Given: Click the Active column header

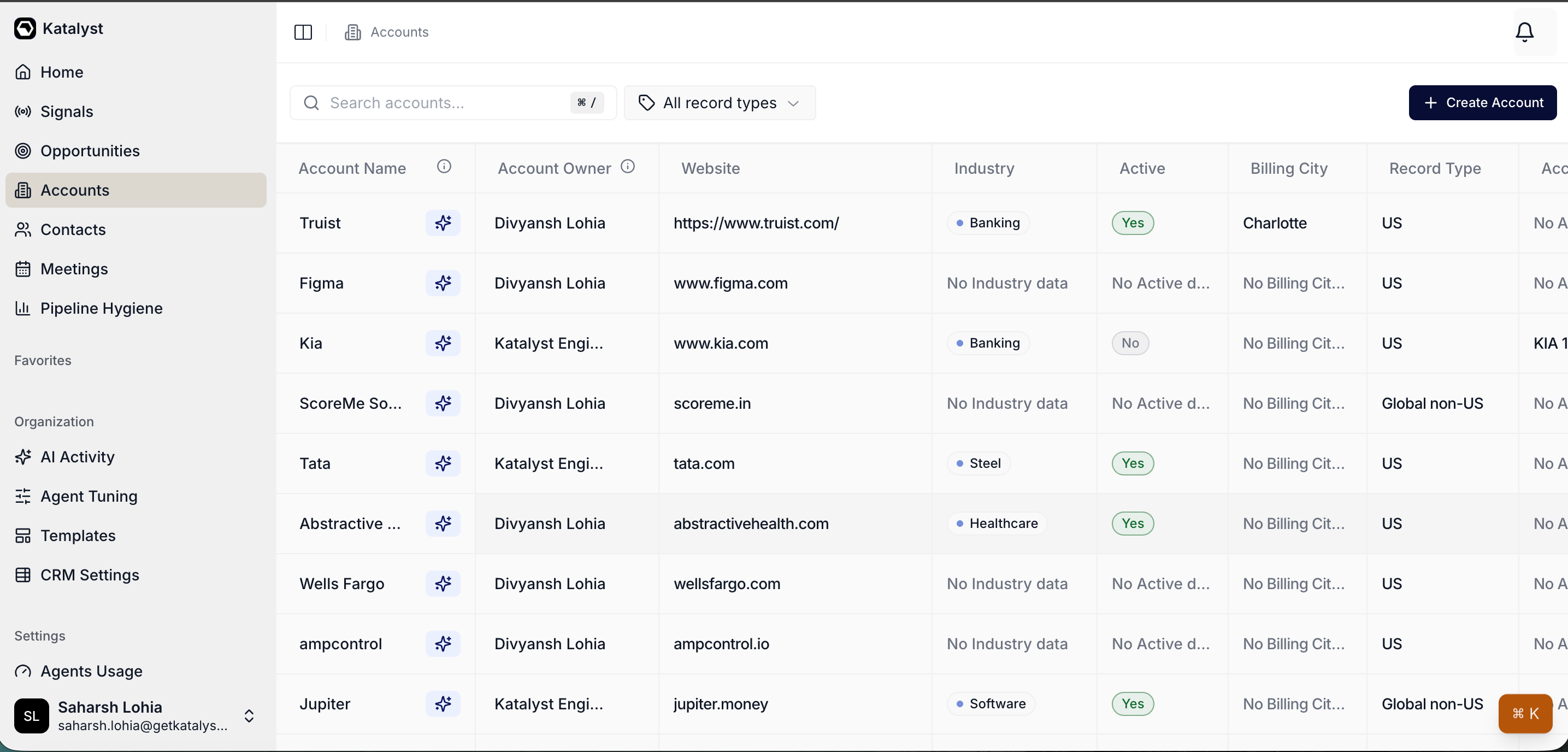Looking at the screenshot, I should tap(1142, 168).
